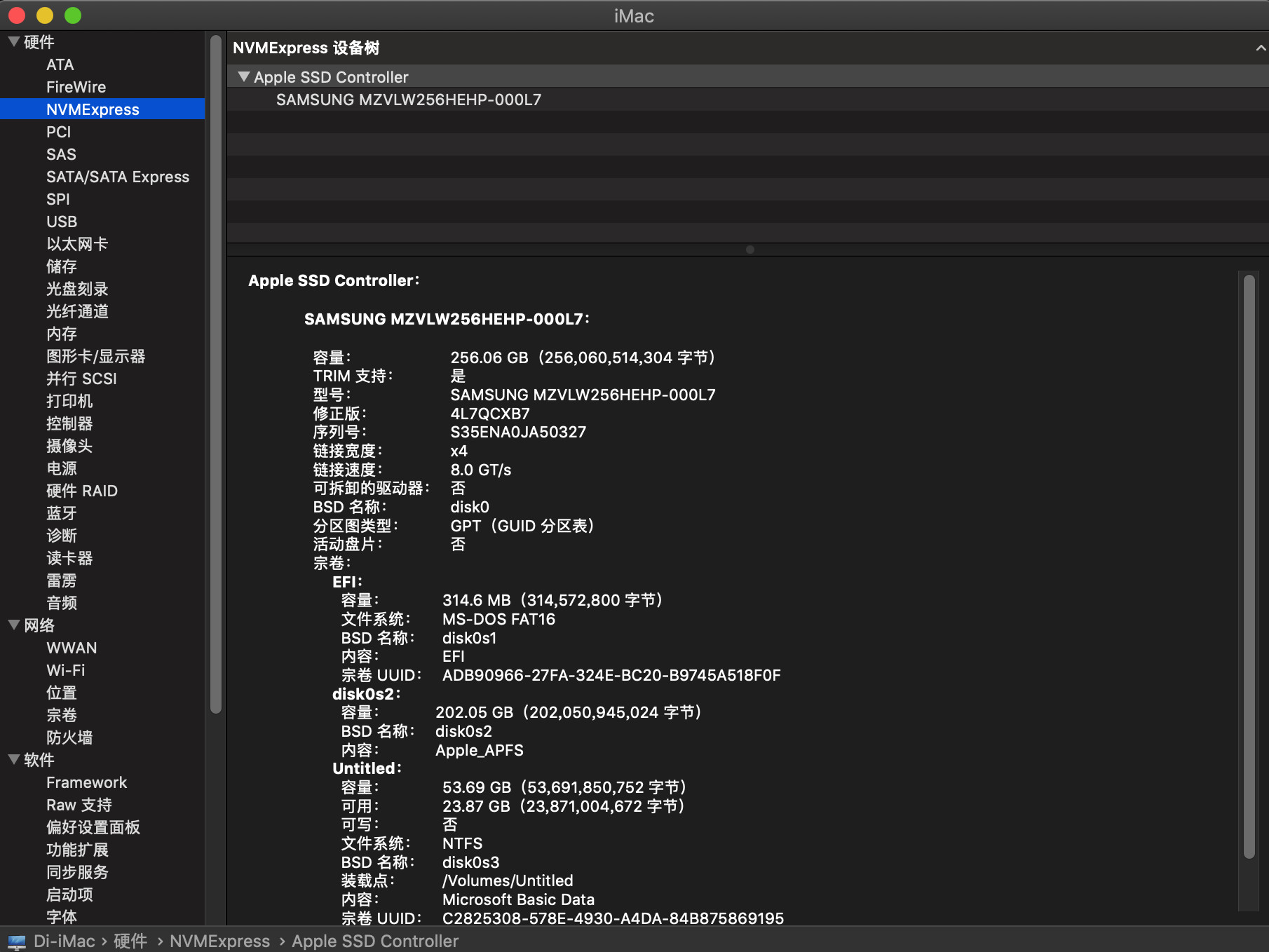Select 并行 SCSI in the sidebar
This screenshot has height=952, width=1269.
(x=81, y=379)
